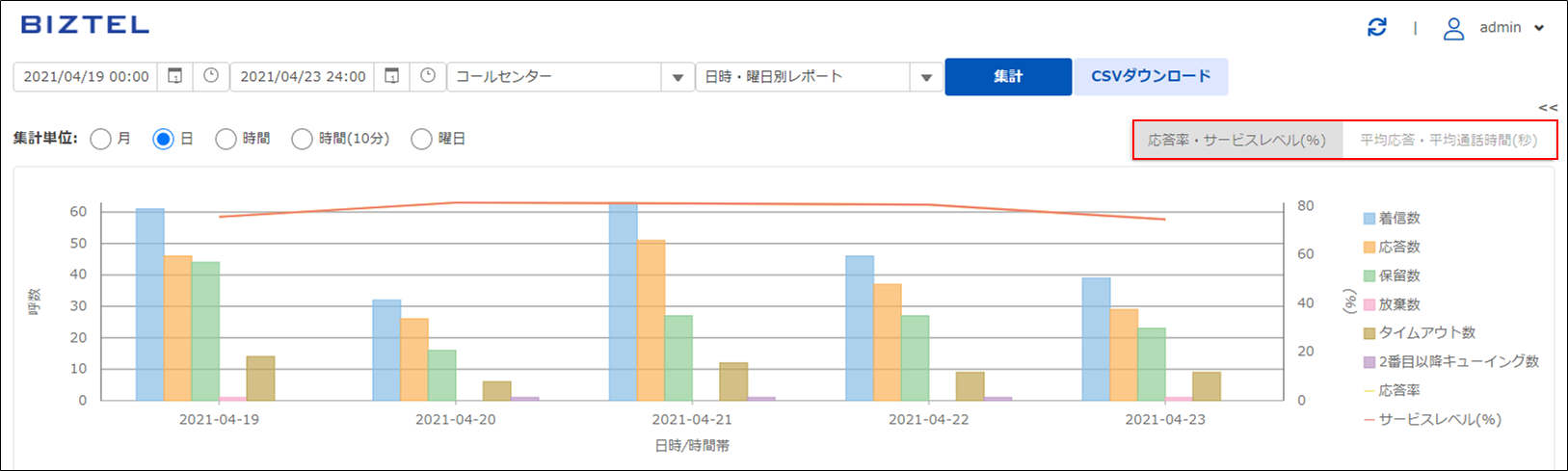
Task: Click the admin user profile icon
Action: pyautogui.click(x=1453, y=28)
